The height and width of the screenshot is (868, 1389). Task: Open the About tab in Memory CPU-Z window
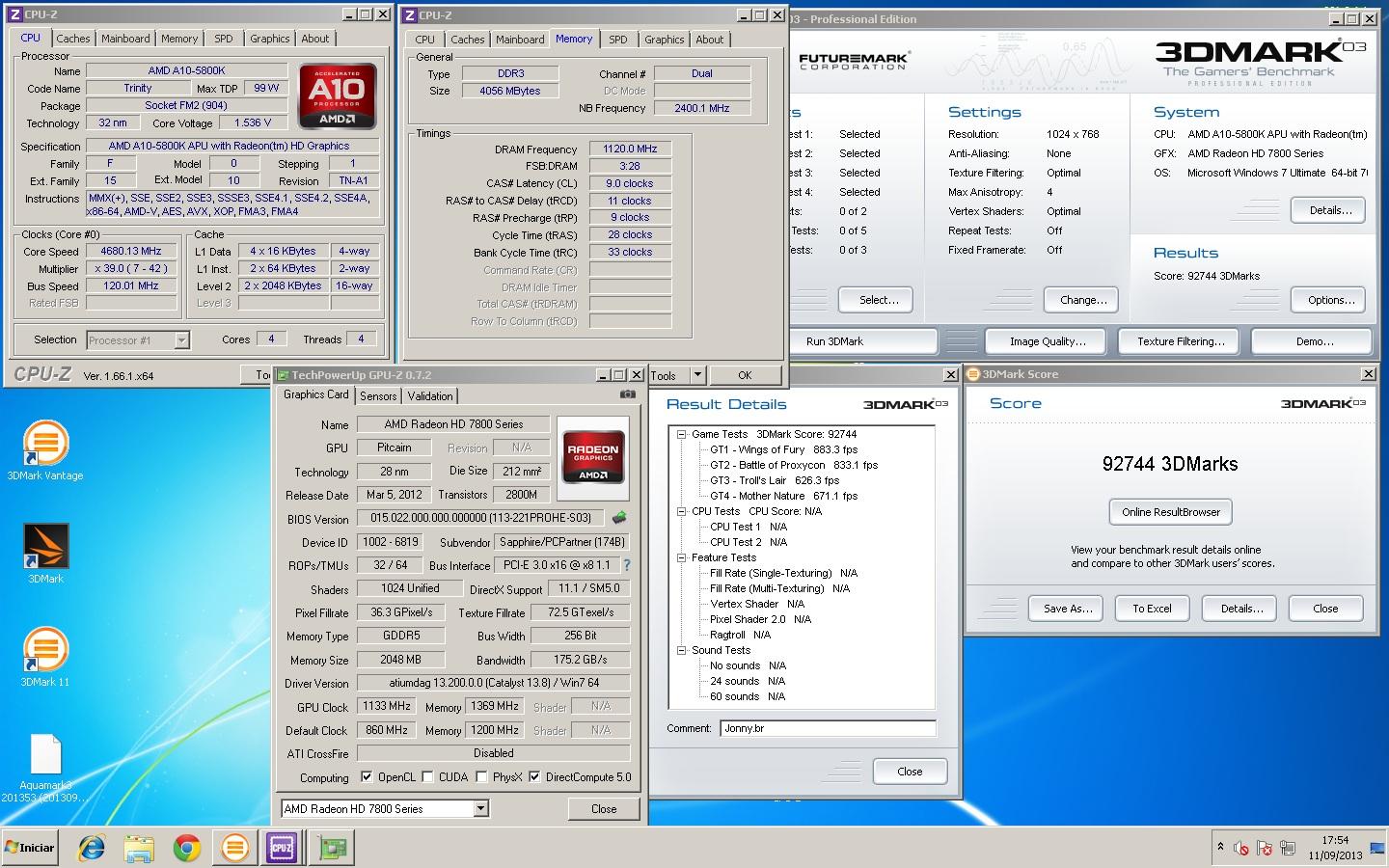click(x=710, y=40)
